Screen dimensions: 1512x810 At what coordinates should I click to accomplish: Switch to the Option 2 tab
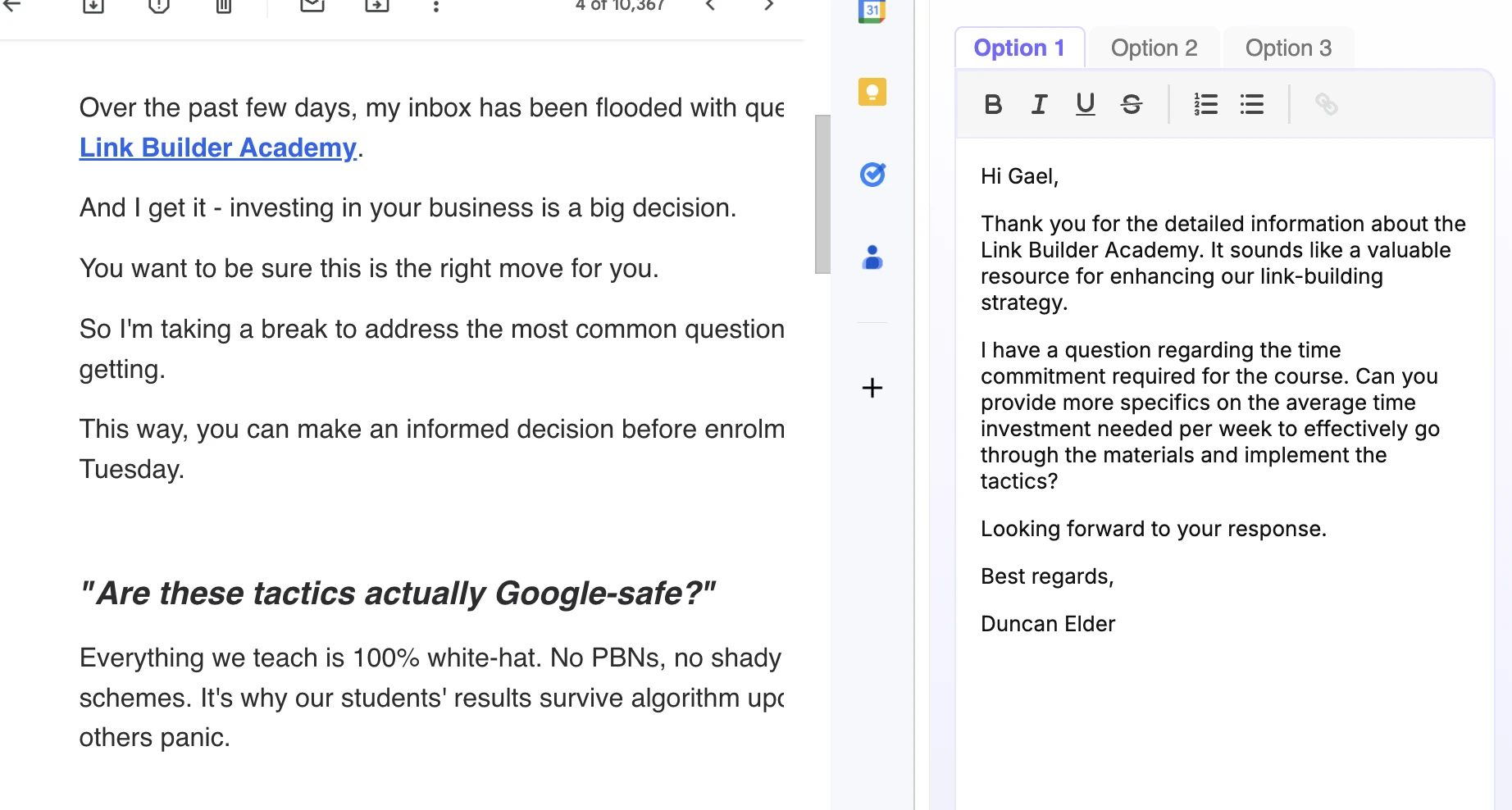1154,48
